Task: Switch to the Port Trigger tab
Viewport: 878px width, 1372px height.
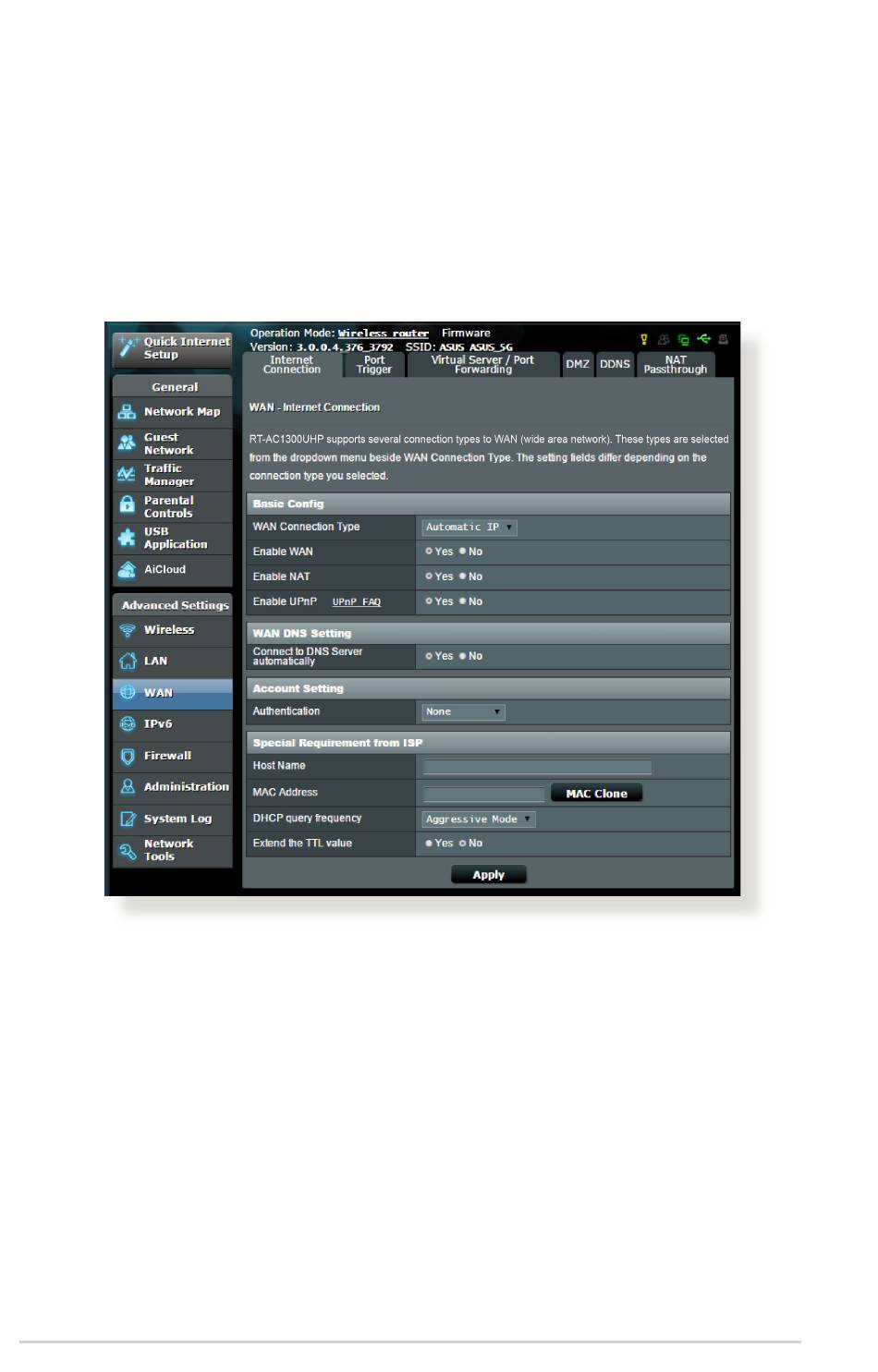Action: [x=374, y=365]
